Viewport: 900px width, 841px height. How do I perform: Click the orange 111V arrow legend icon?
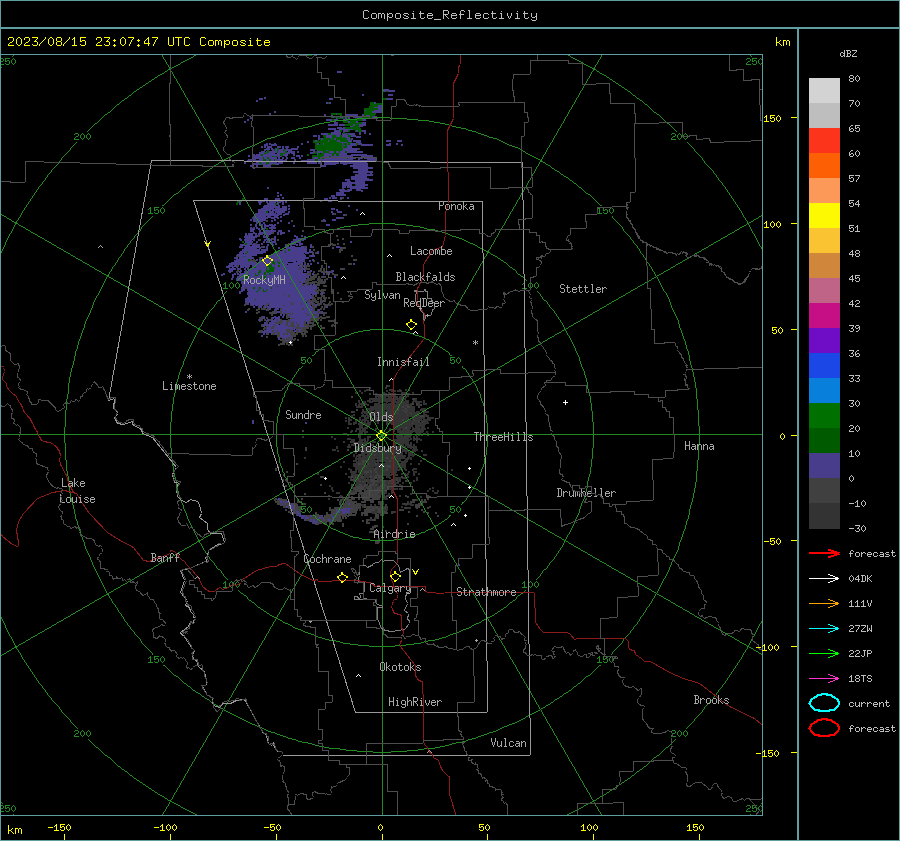tap(824, 603)
